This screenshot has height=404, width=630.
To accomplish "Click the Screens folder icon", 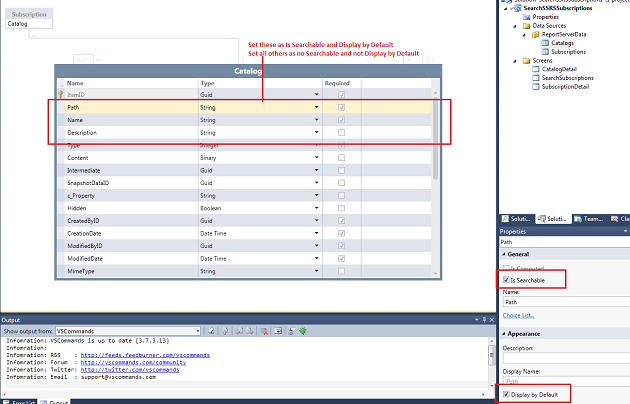I will (526, 61).
